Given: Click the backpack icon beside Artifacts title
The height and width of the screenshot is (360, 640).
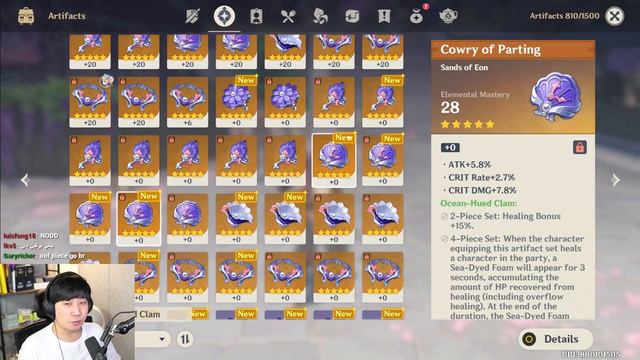Looking at the screenshot, I should click(26, 16).
